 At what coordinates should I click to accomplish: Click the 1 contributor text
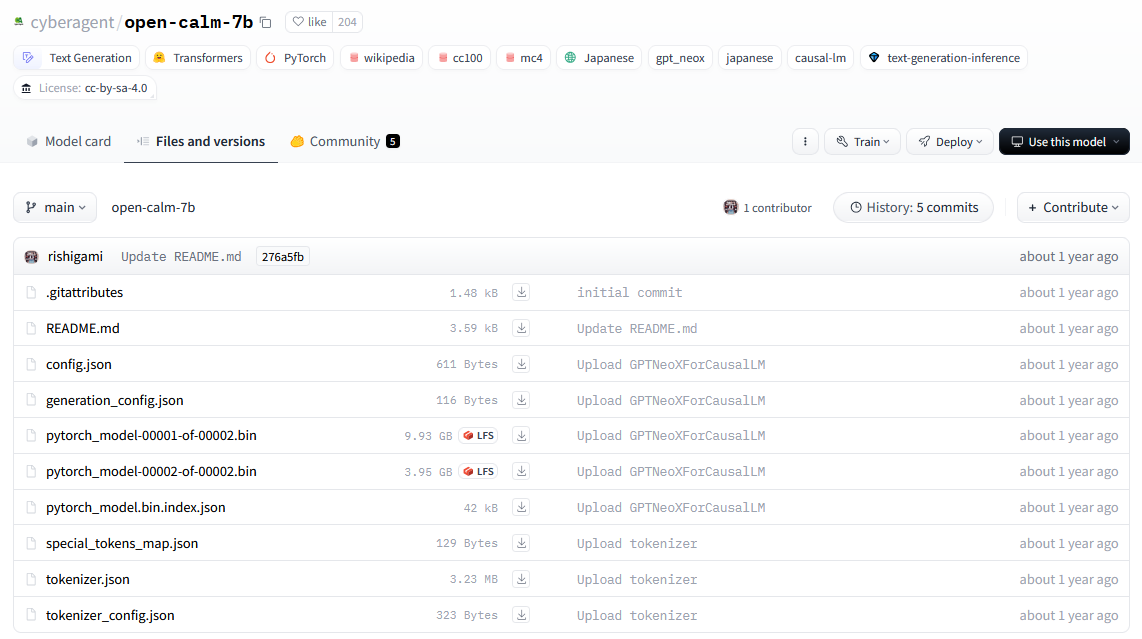click(x=777, y=208)
